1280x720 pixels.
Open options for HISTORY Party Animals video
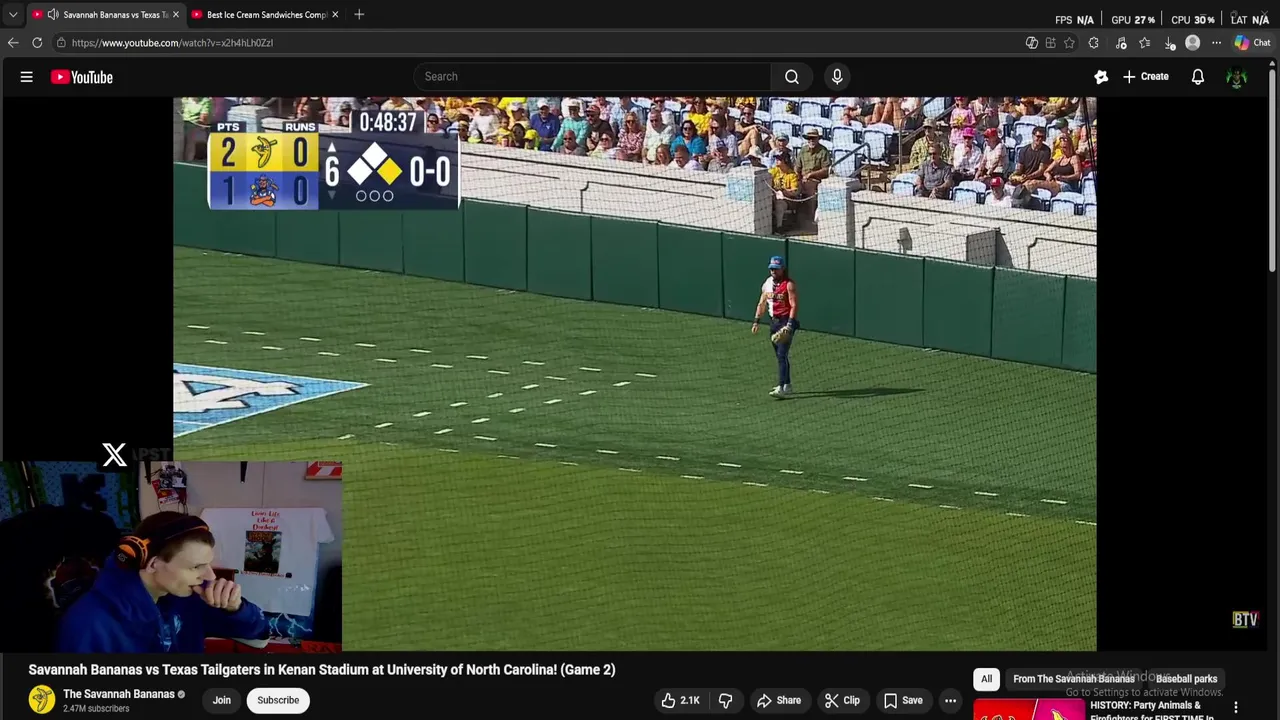tap(1236, 708)
